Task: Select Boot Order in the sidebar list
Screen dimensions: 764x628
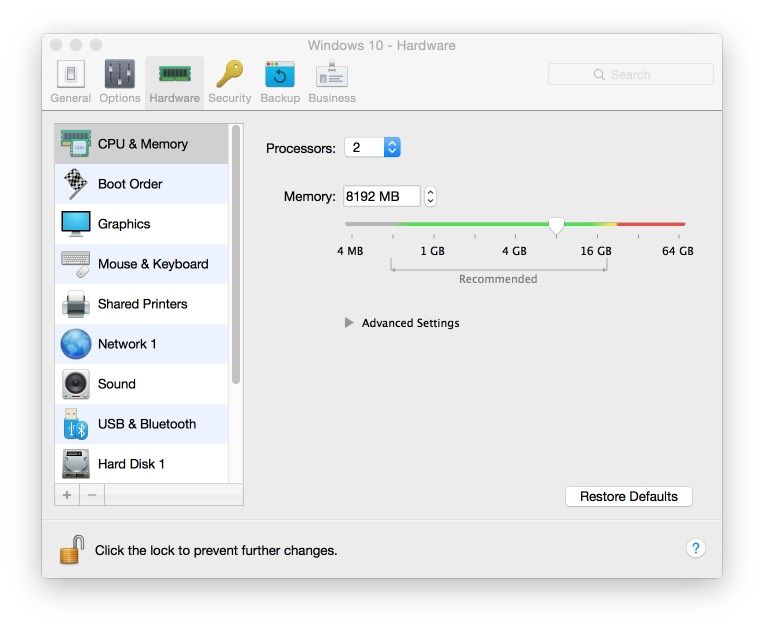Action: pos(141,184)
